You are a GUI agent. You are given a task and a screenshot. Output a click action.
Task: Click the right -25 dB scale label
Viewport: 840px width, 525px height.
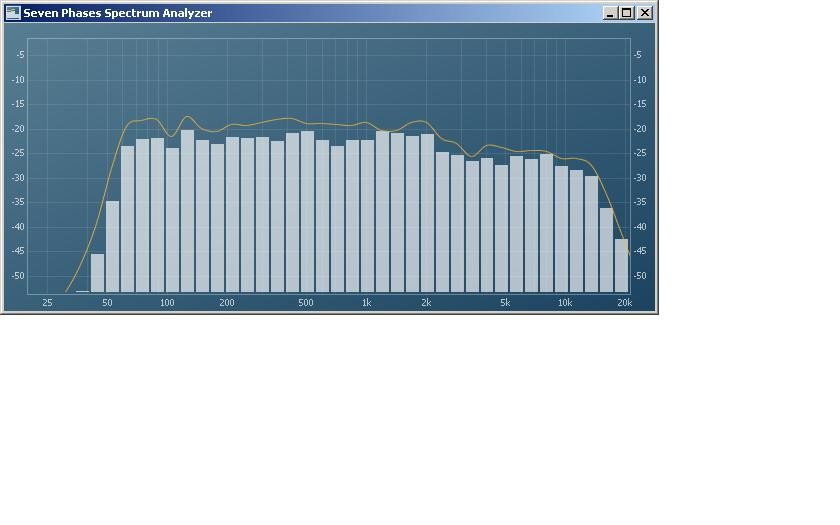[x=640, y=153]
